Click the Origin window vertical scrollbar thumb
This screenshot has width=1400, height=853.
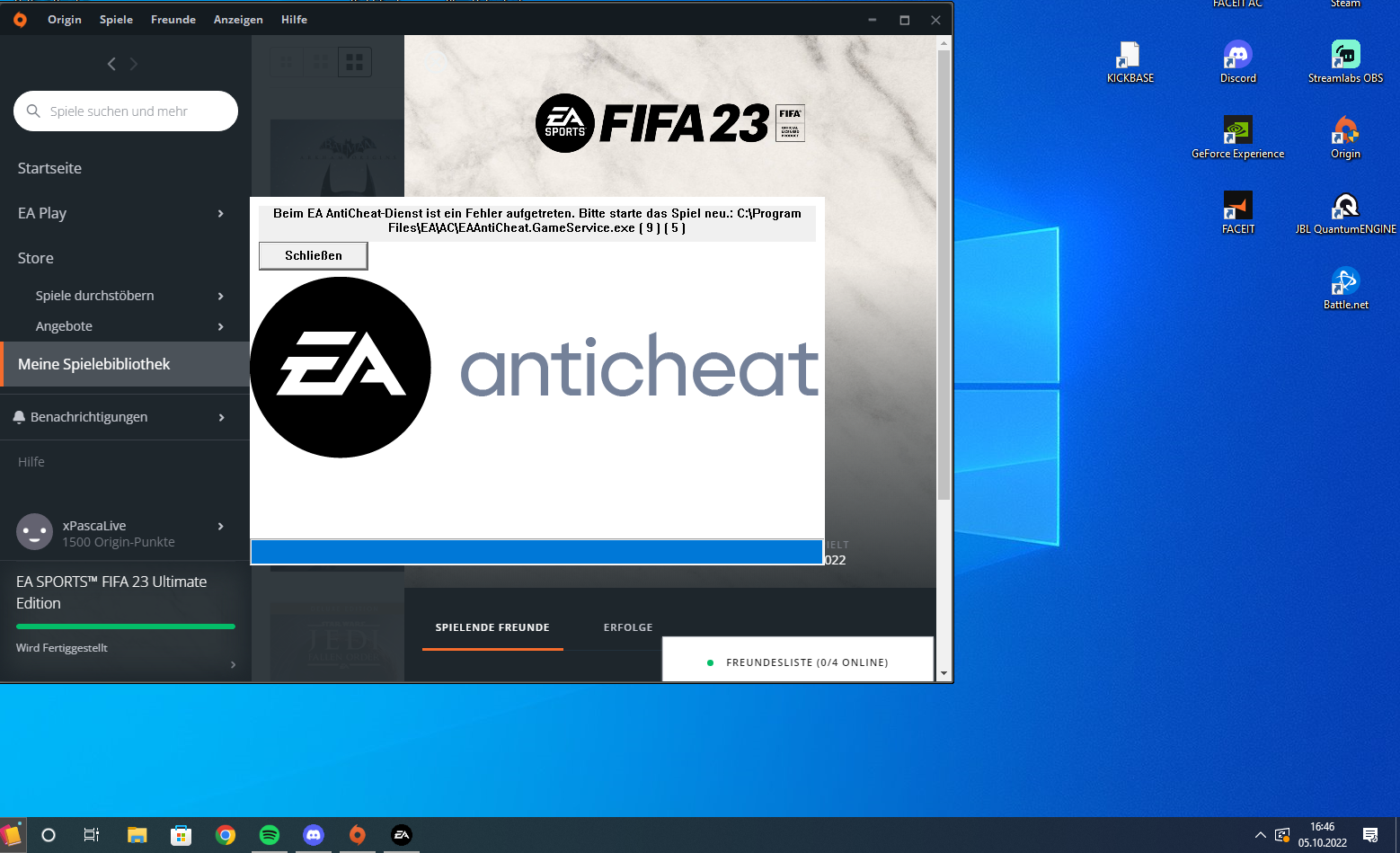click(x=944, y=274)
